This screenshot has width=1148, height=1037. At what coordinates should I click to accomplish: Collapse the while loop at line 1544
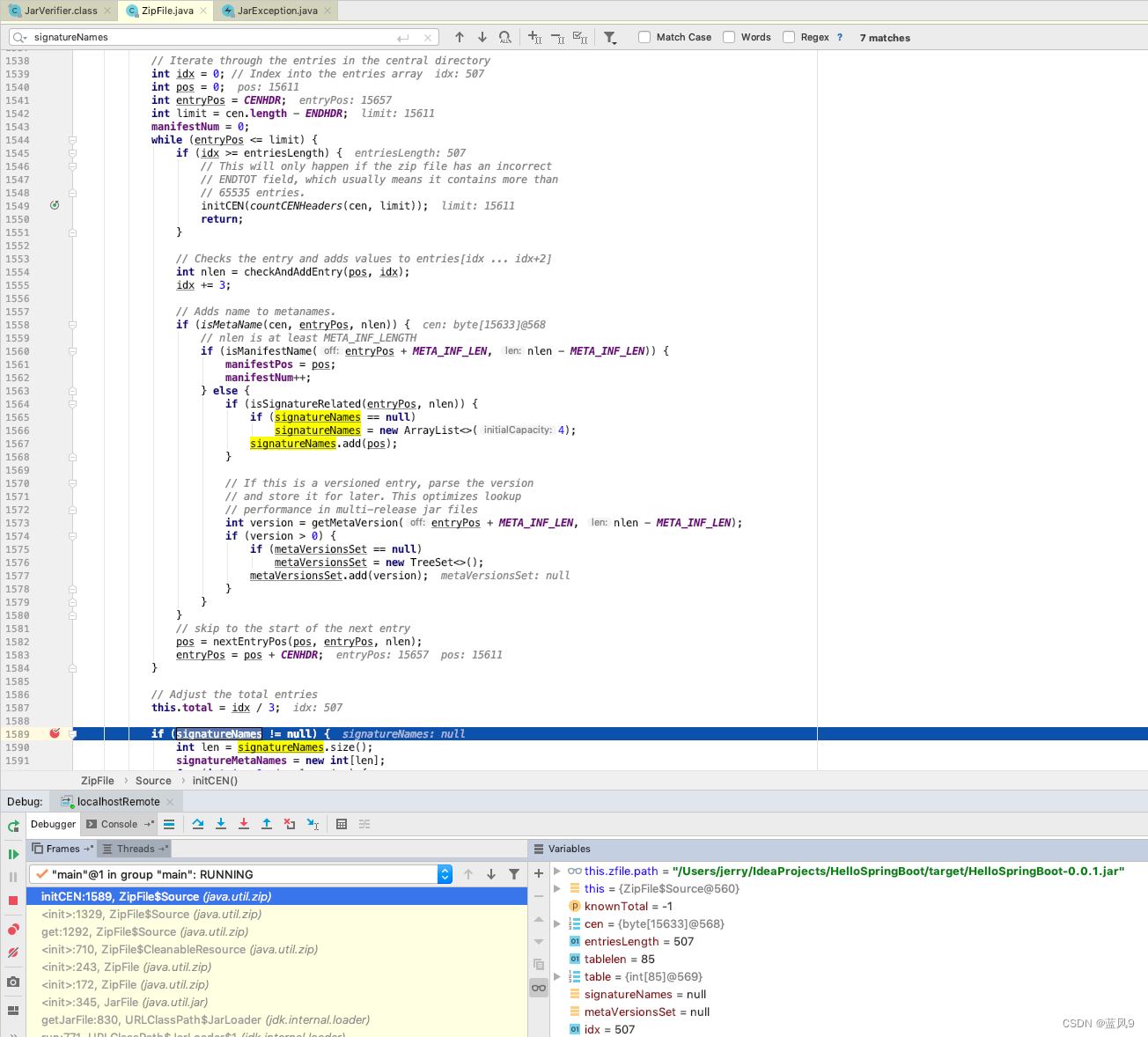click(x=72, y=140)
